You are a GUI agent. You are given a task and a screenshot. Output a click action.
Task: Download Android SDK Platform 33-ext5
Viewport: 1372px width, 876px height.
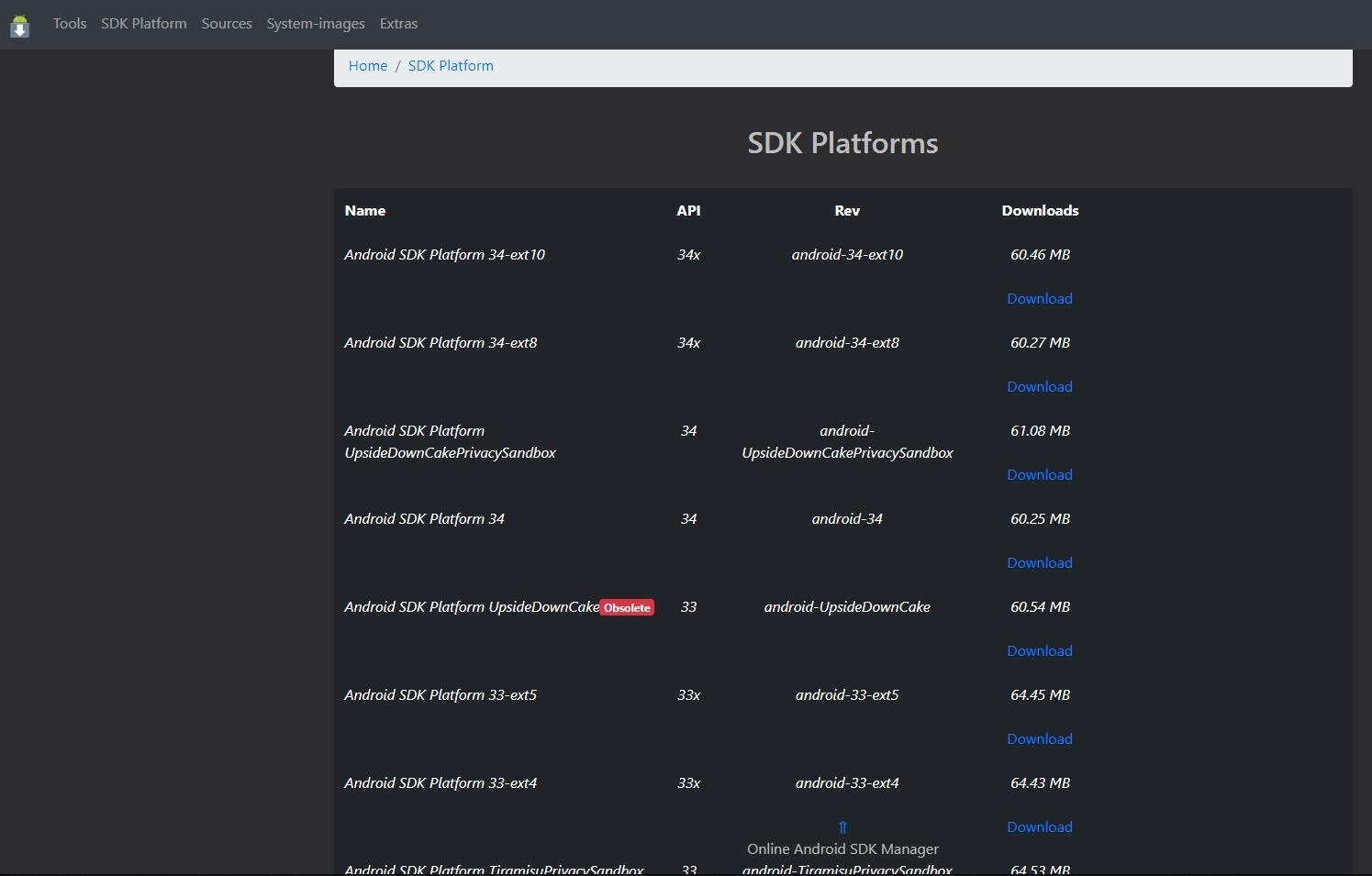pyautogui.click(x=1040, y=739)
